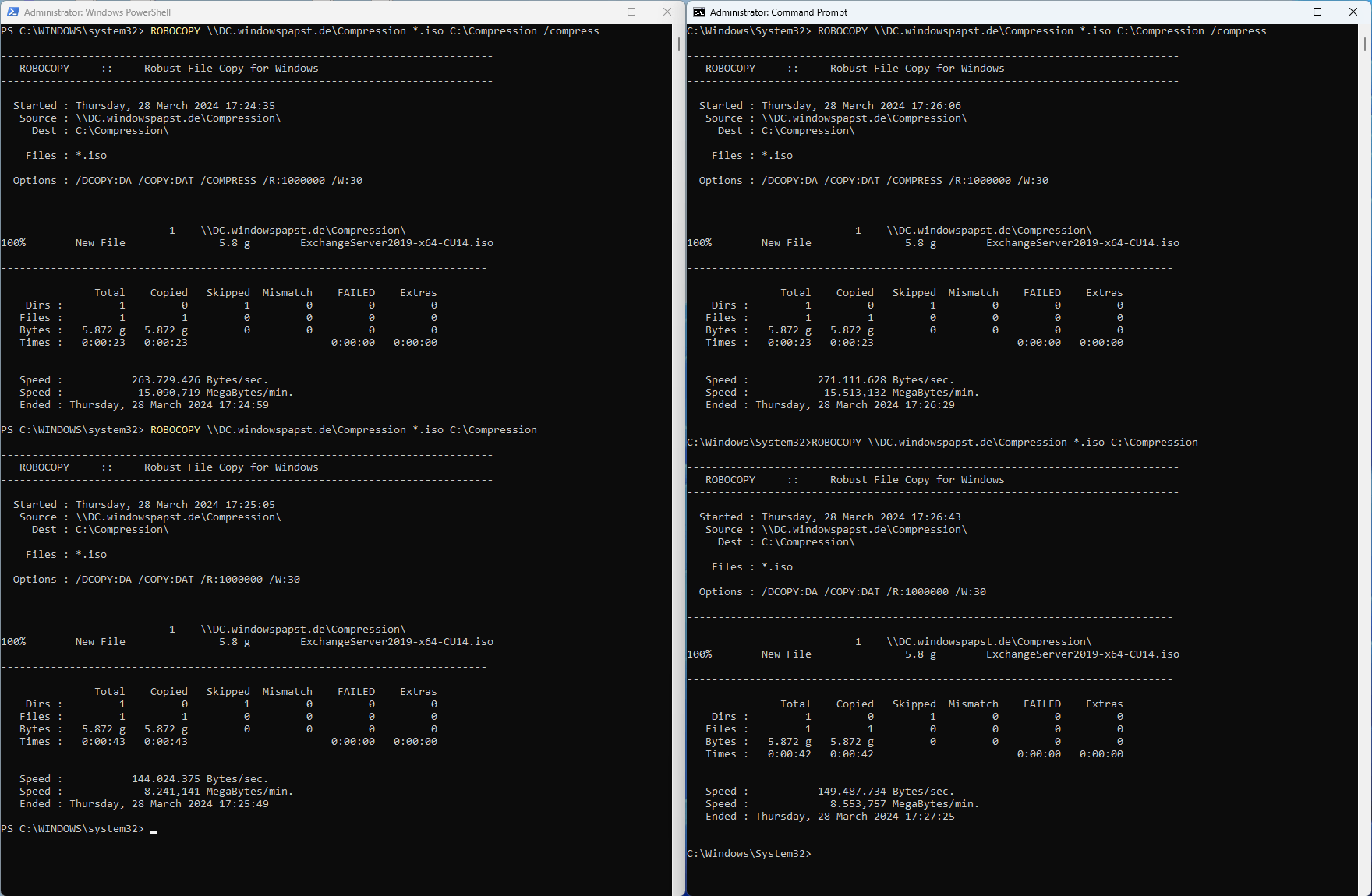Click the 'Administrator: Command Prompt' title text
This screenshot has width=1372, height=896.
pyautogui.click(x=778, y=12)
